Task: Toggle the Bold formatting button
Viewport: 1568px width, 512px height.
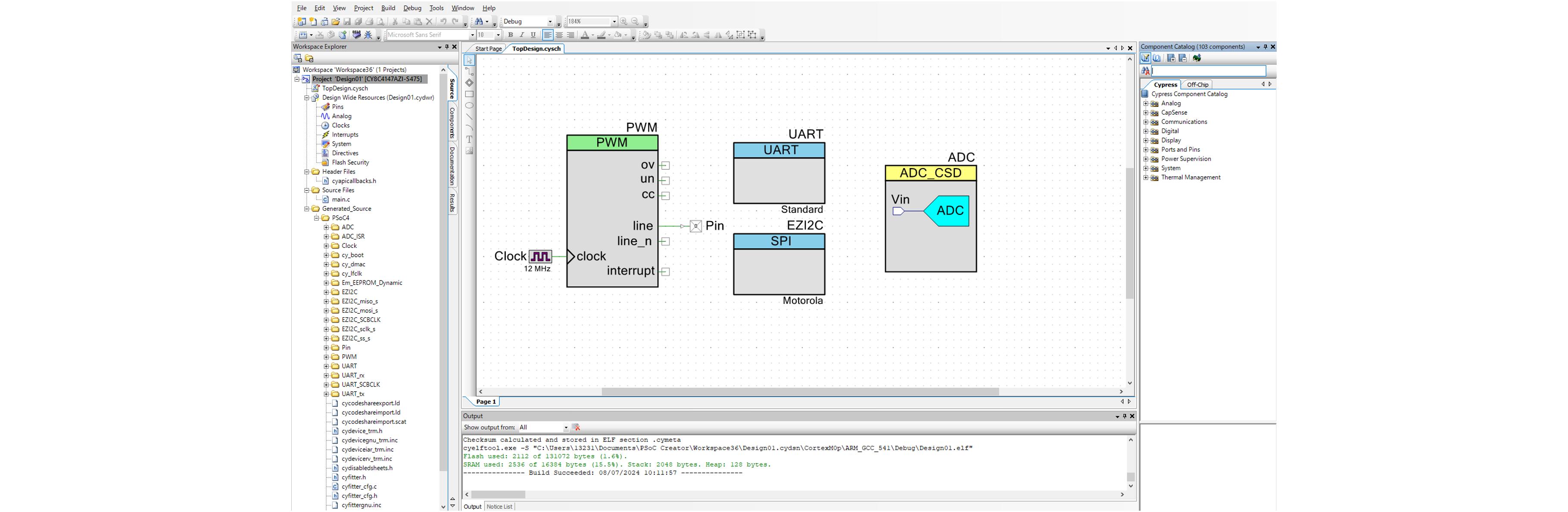Action: 510,35
